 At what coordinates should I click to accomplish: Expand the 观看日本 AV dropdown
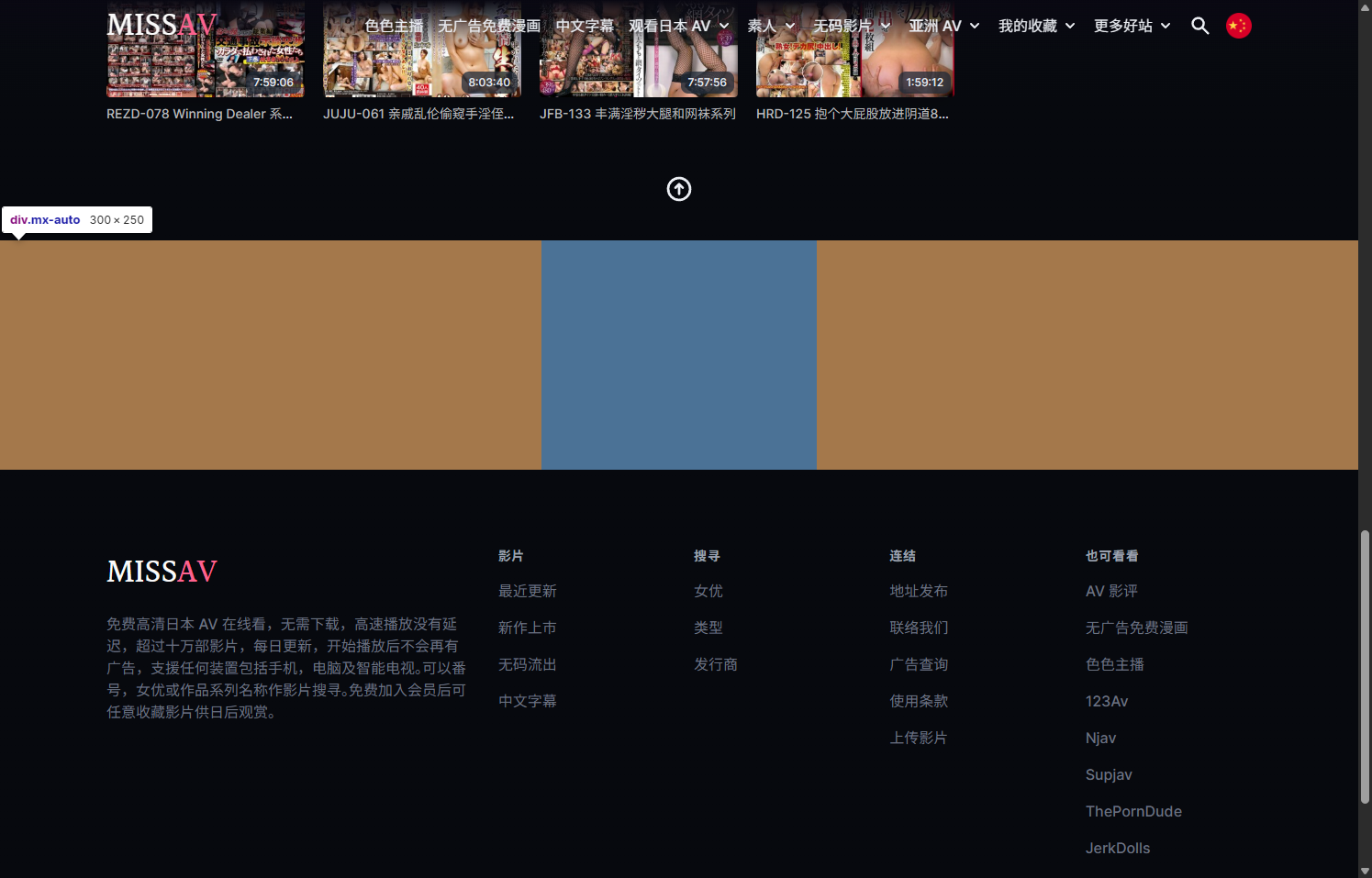click(x=679, y=26)
